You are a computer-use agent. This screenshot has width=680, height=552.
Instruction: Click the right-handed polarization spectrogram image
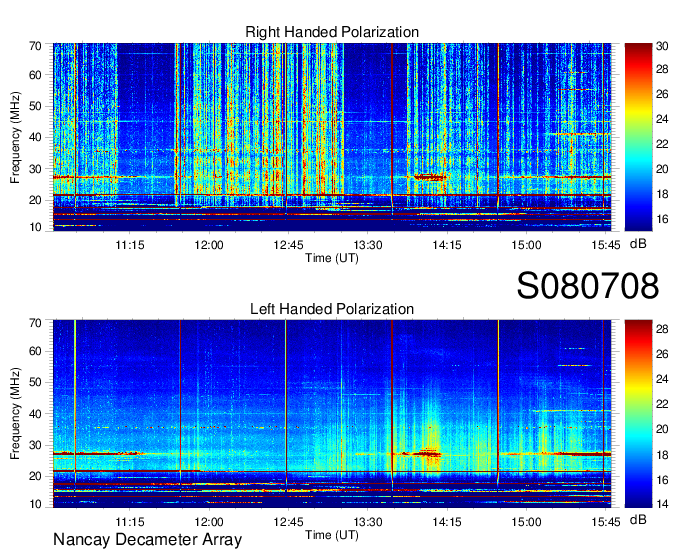pyautogui.click(x=332, y=137)
